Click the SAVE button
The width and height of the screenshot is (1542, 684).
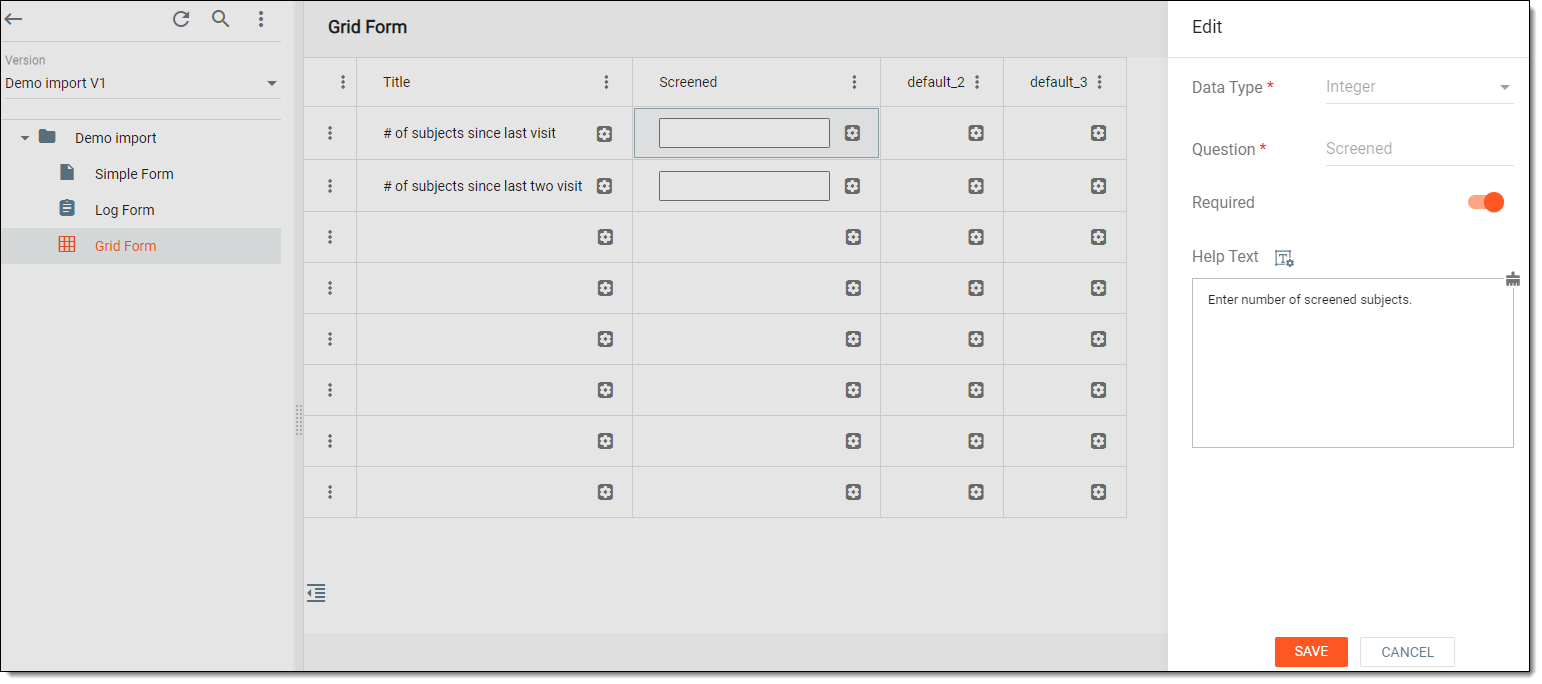(x=1311, y=652)
